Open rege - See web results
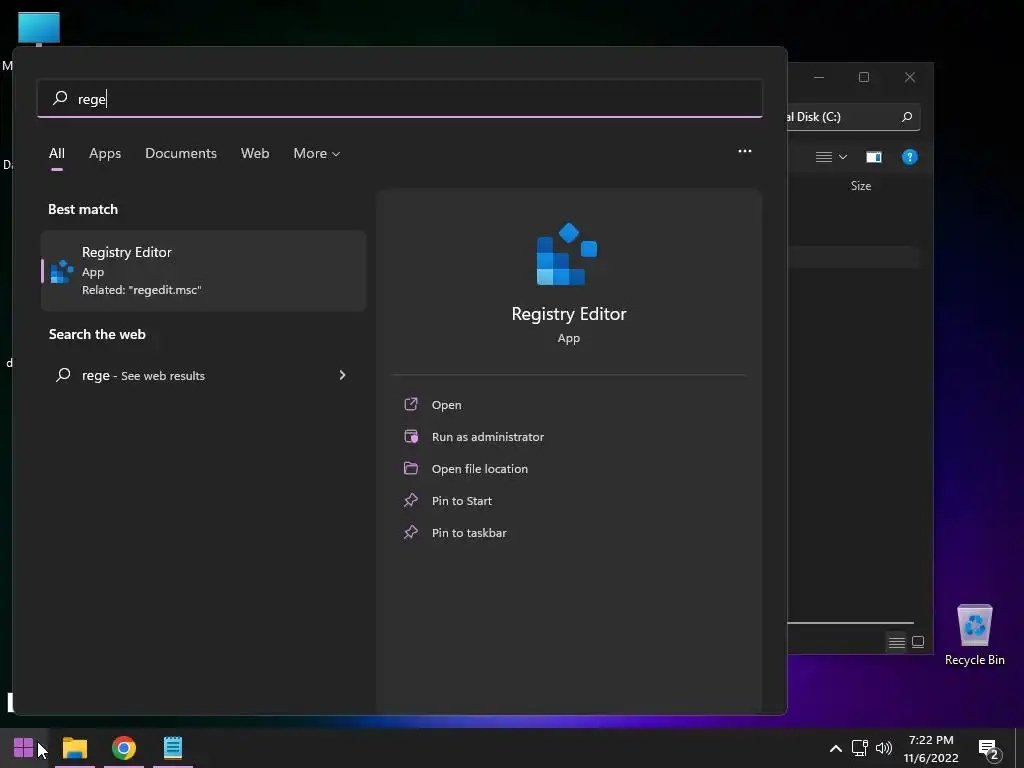The height and width of the screenshot is (768, 1024). 202,375
